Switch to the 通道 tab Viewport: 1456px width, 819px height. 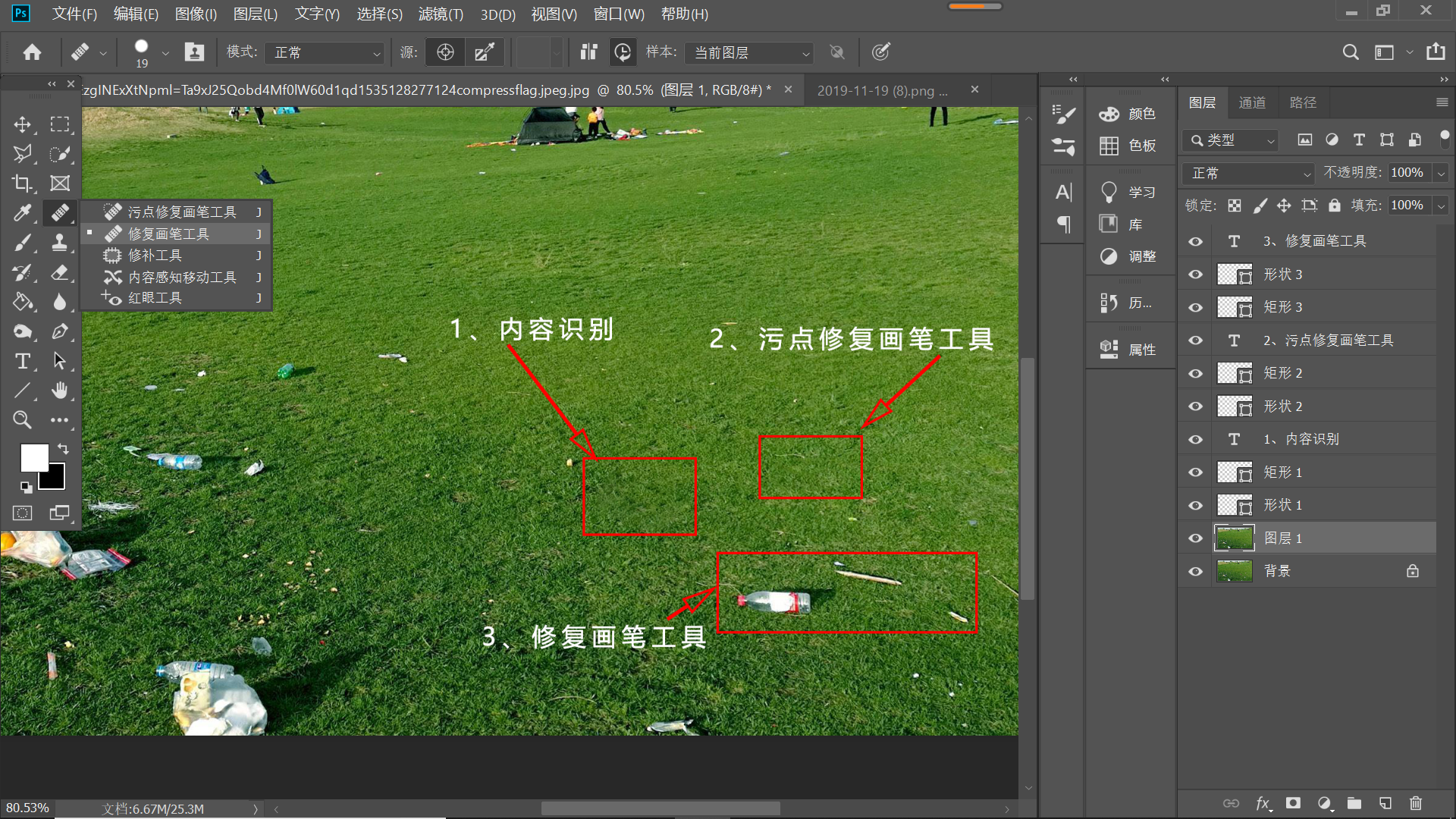click(x=1252, y=102)
